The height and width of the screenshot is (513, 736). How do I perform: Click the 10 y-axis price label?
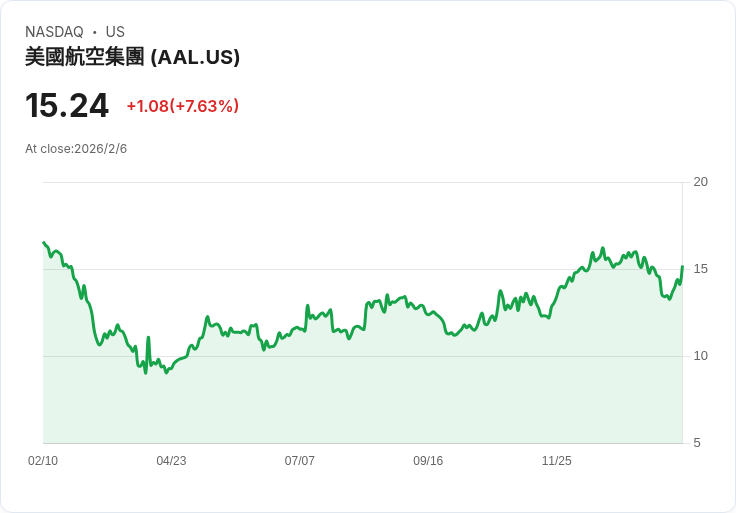point(700,356)
